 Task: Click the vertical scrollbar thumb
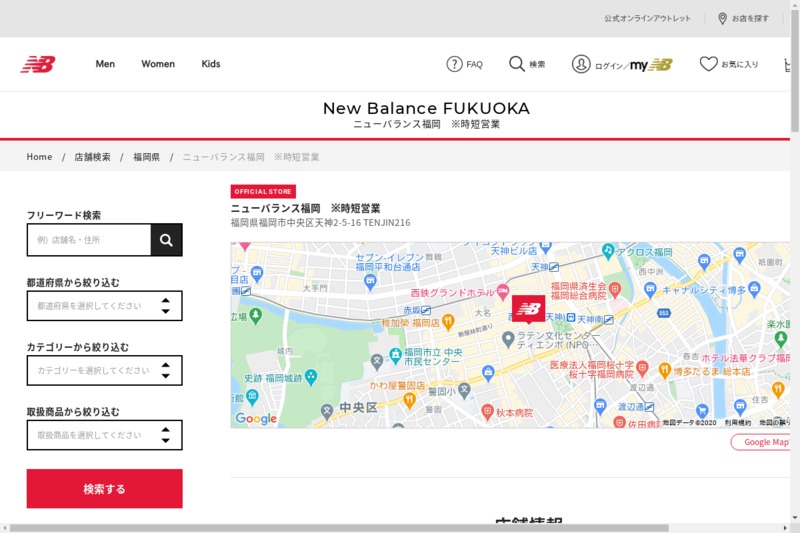click(x=795, y=70)
